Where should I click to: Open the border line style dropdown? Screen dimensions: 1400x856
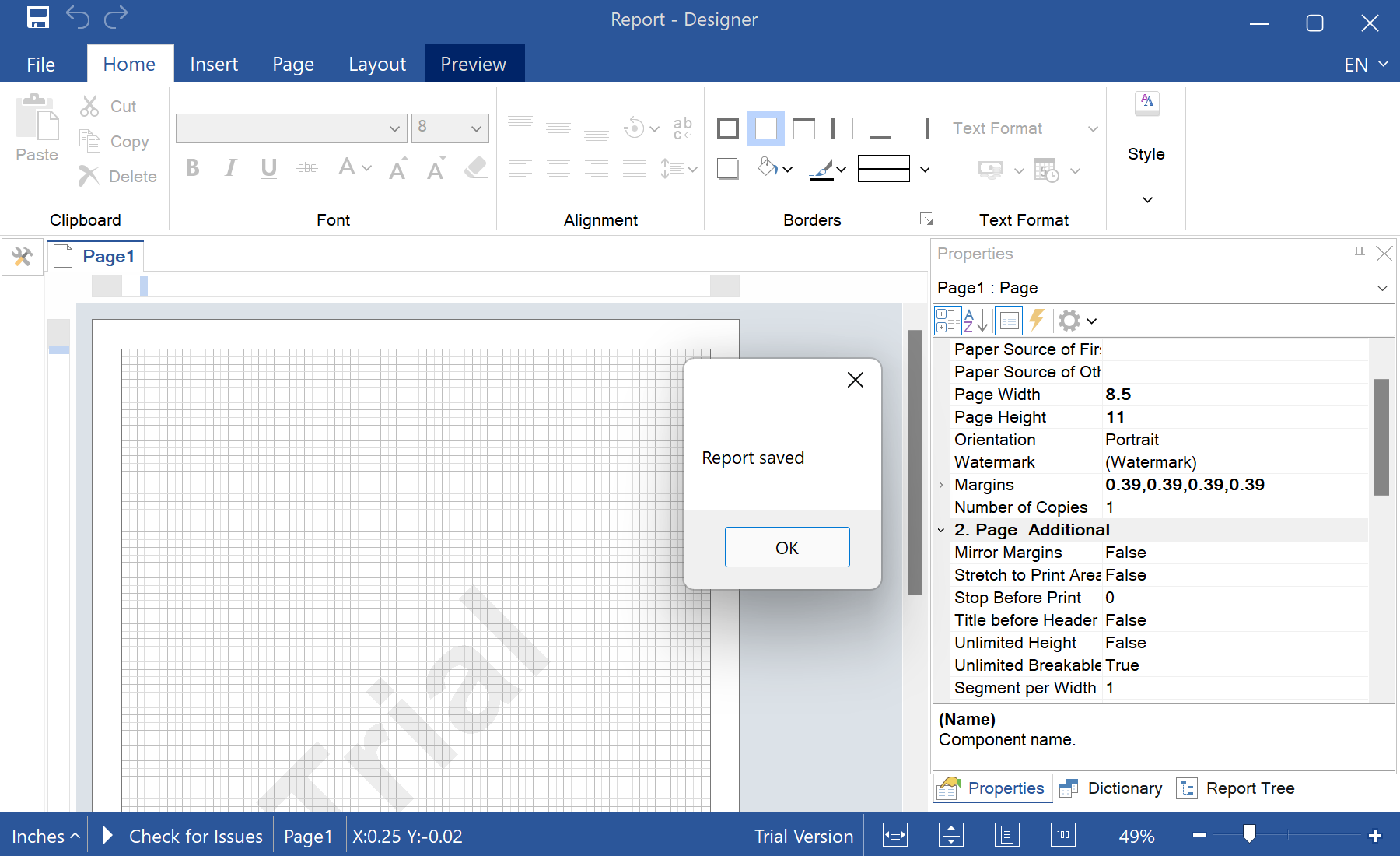[x=925, y=169]
